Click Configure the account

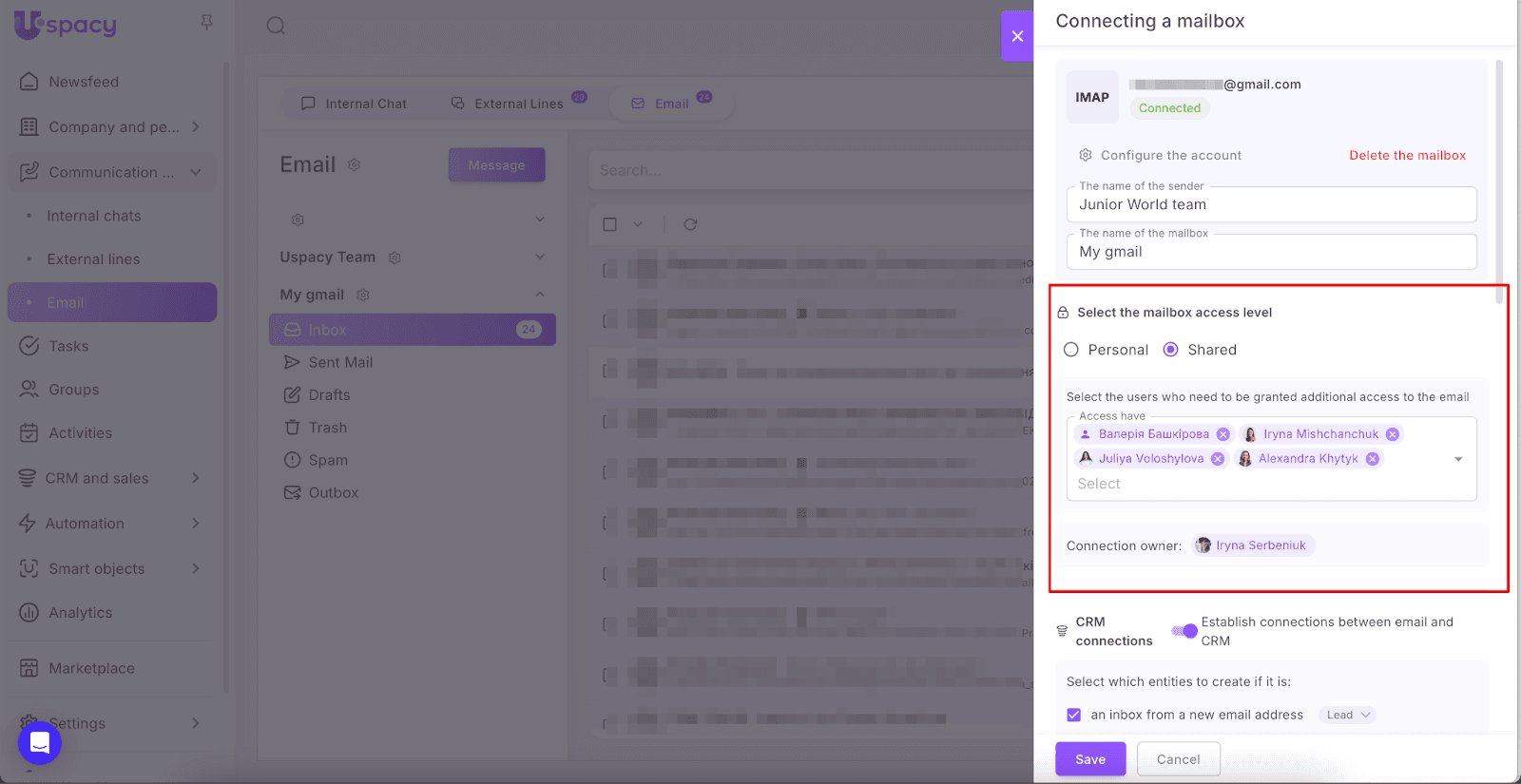tap(1160, 155)
